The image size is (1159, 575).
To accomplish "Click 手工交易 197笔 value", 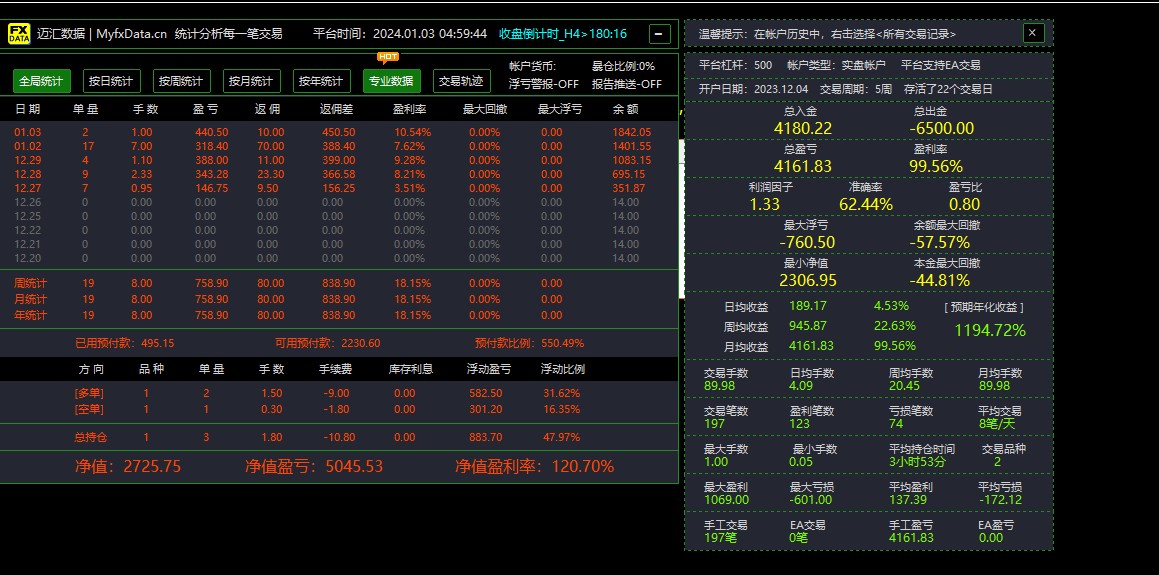I will click(x=720, y=538).
